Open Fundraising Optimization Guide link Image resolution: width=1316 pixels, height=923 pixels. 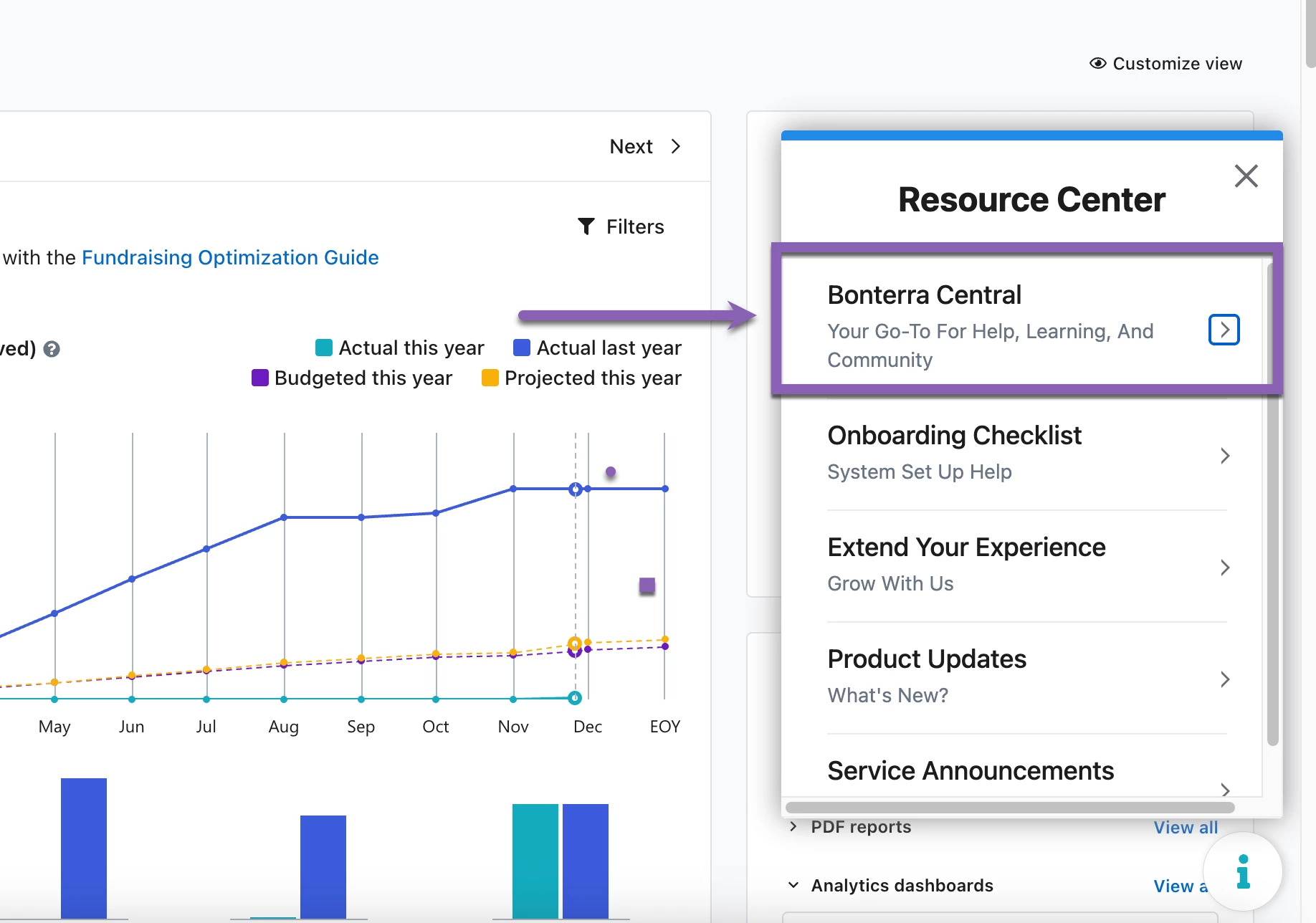(230, 257)
